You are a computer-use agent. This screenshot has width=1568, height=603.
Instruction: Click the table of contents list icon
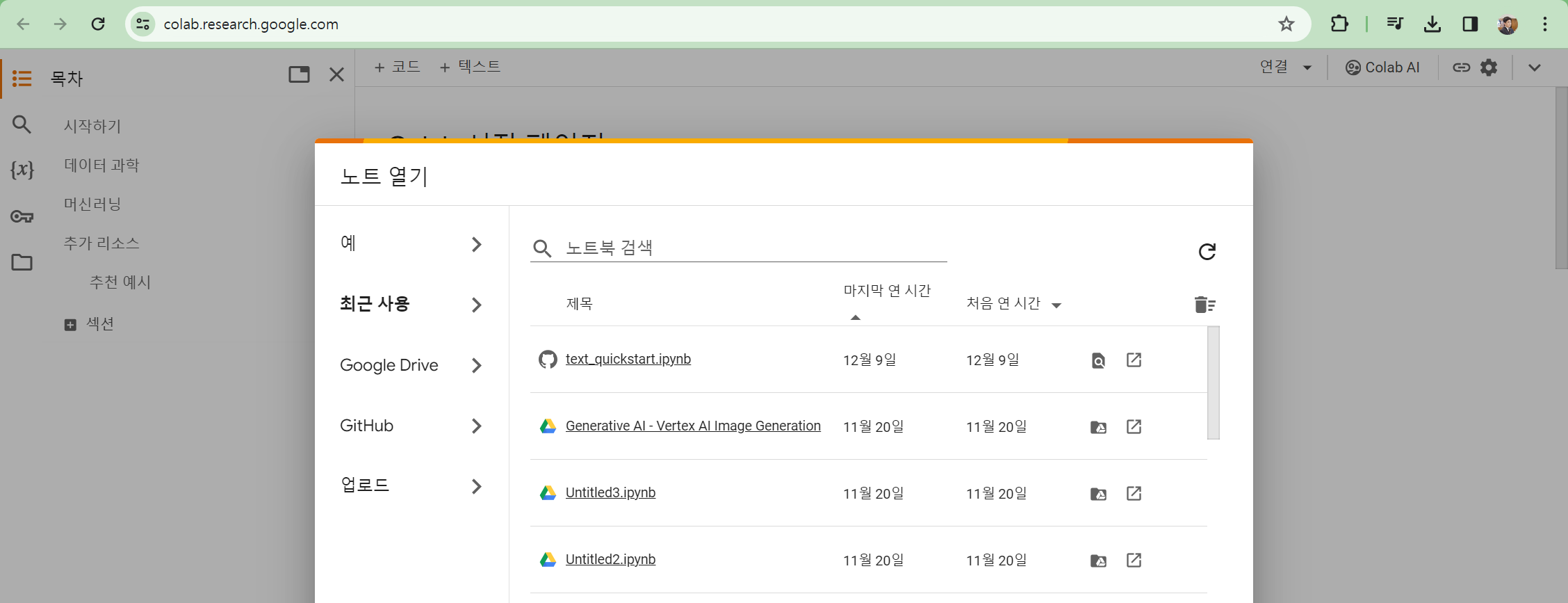[x=22, y=78]
